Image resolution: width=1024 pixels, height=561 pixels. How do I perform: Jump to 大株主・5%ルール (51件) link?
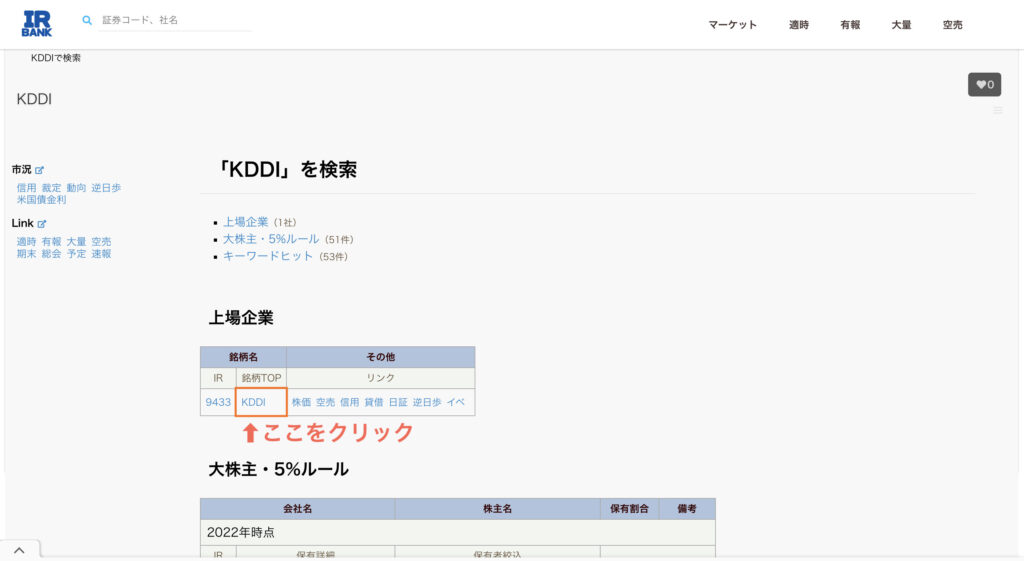point(271,239)
